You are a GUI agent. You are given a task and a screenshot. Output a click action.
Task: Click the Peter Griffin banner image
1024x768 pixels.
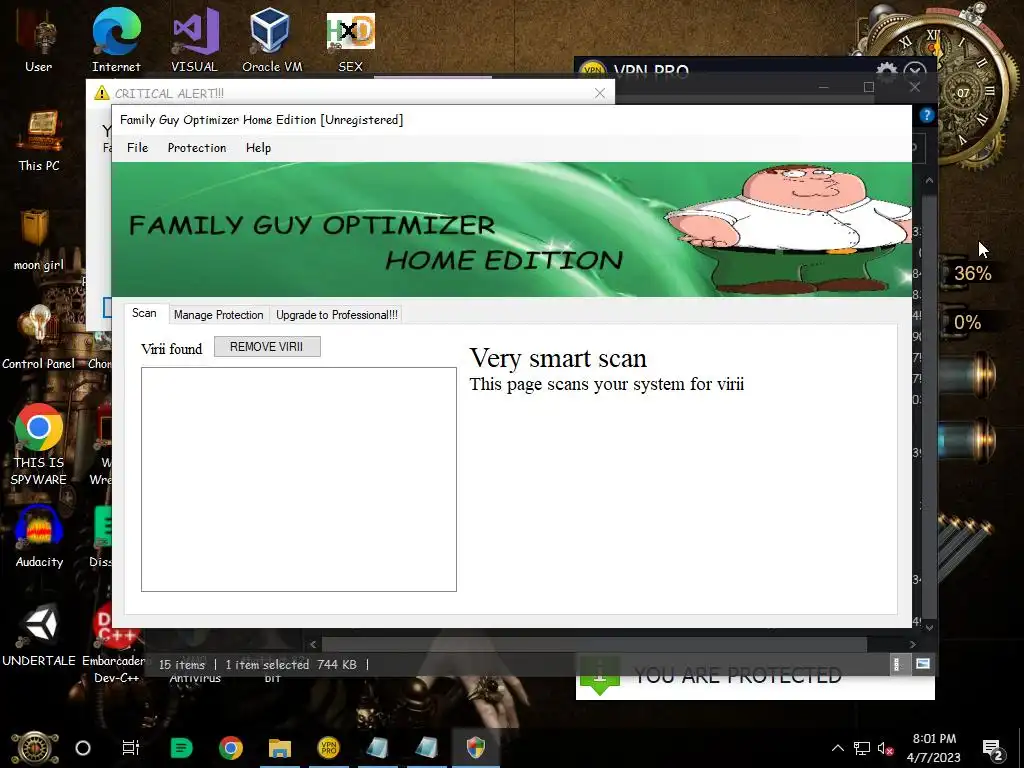[x=787, y=229]
